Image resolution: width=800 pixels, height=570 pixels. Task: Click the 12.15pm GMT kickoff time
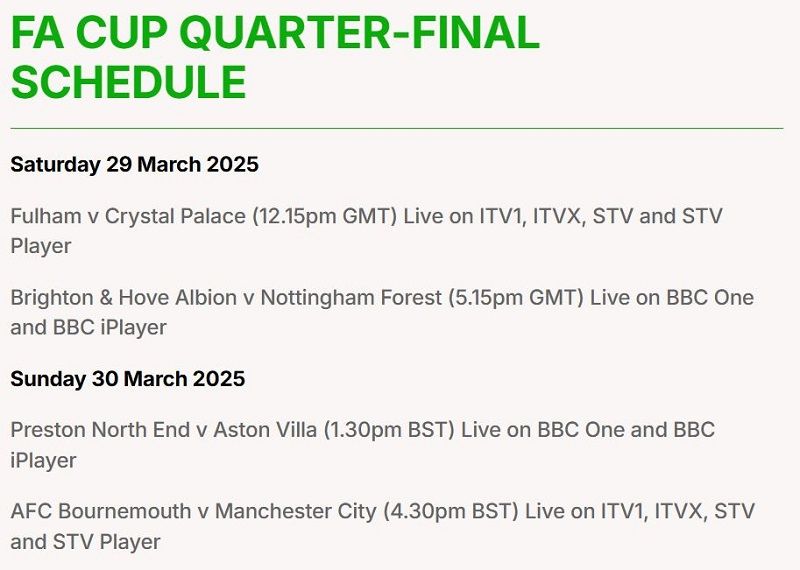coord(325,216)
